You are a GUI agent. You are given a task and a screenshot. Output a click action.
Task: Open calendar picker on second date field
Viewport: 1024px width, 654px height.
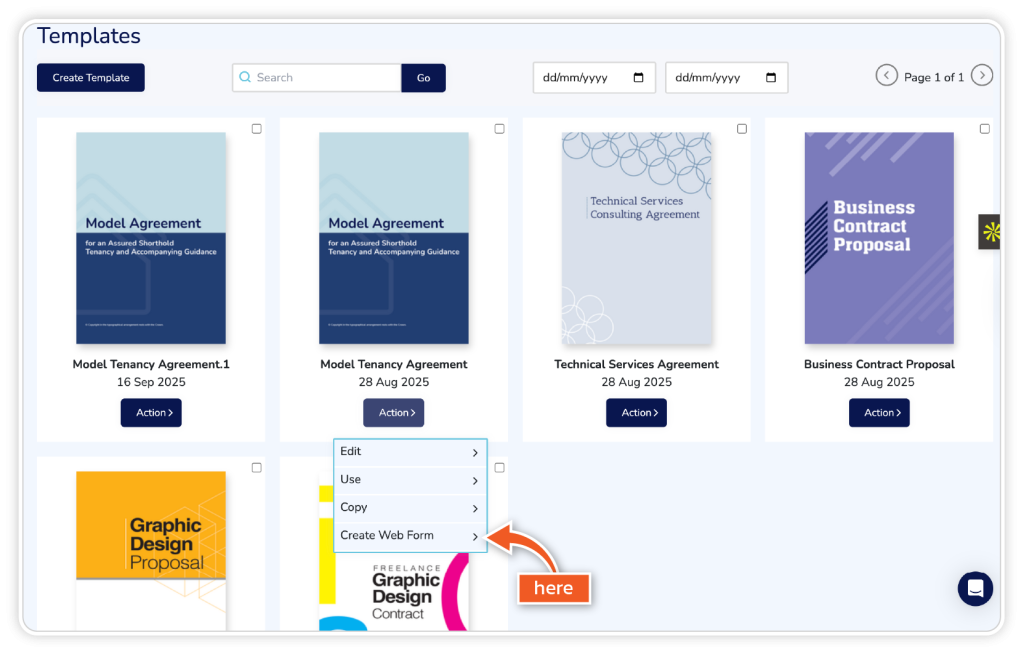(771, 78)
